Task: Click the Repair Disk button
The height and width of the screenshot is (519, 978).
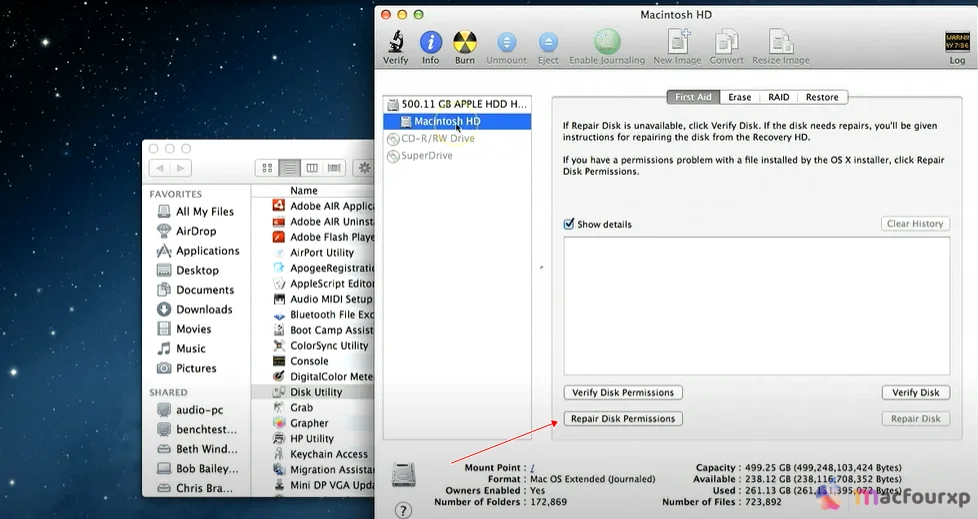Action: click(916, 419)
